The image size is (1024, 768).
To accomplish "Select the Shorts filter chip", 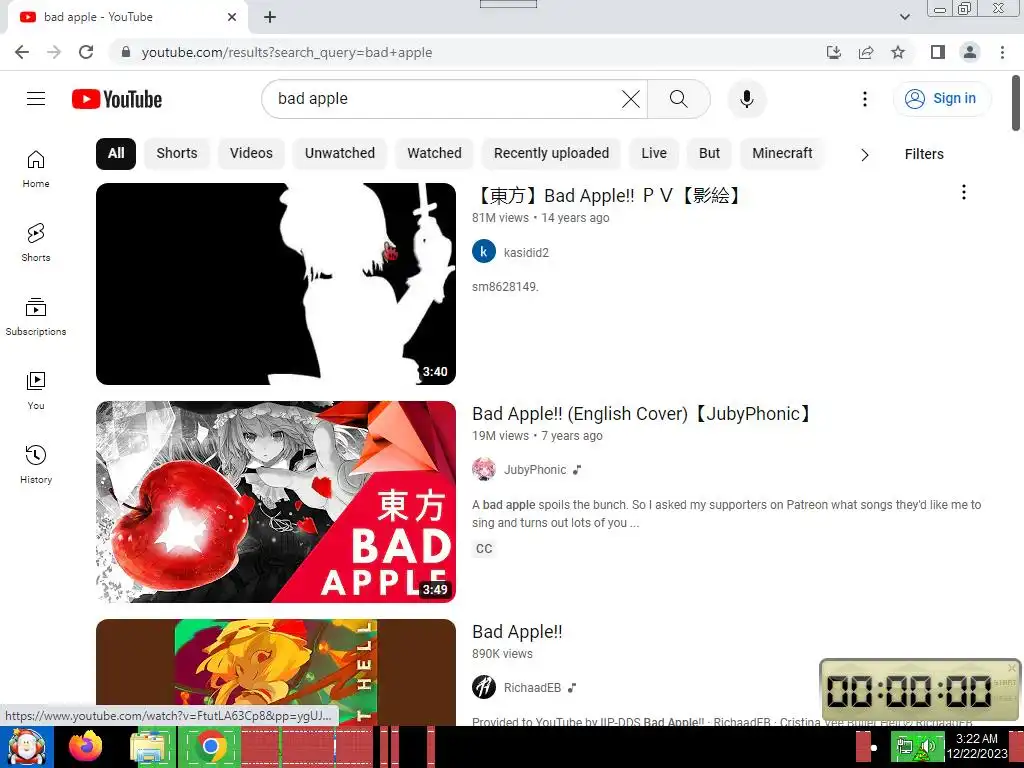I will [x=177, y=153].
